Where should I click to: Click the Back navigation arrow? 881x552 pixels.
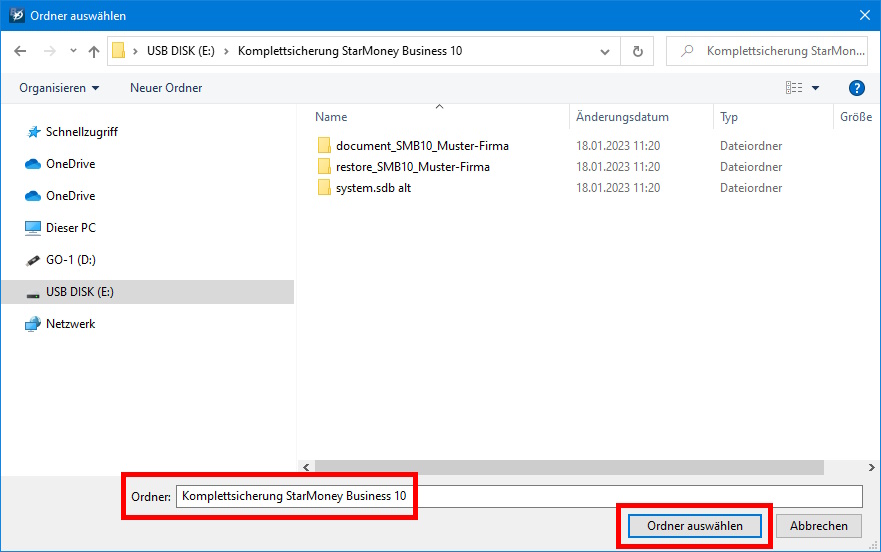tap(21, 51)
